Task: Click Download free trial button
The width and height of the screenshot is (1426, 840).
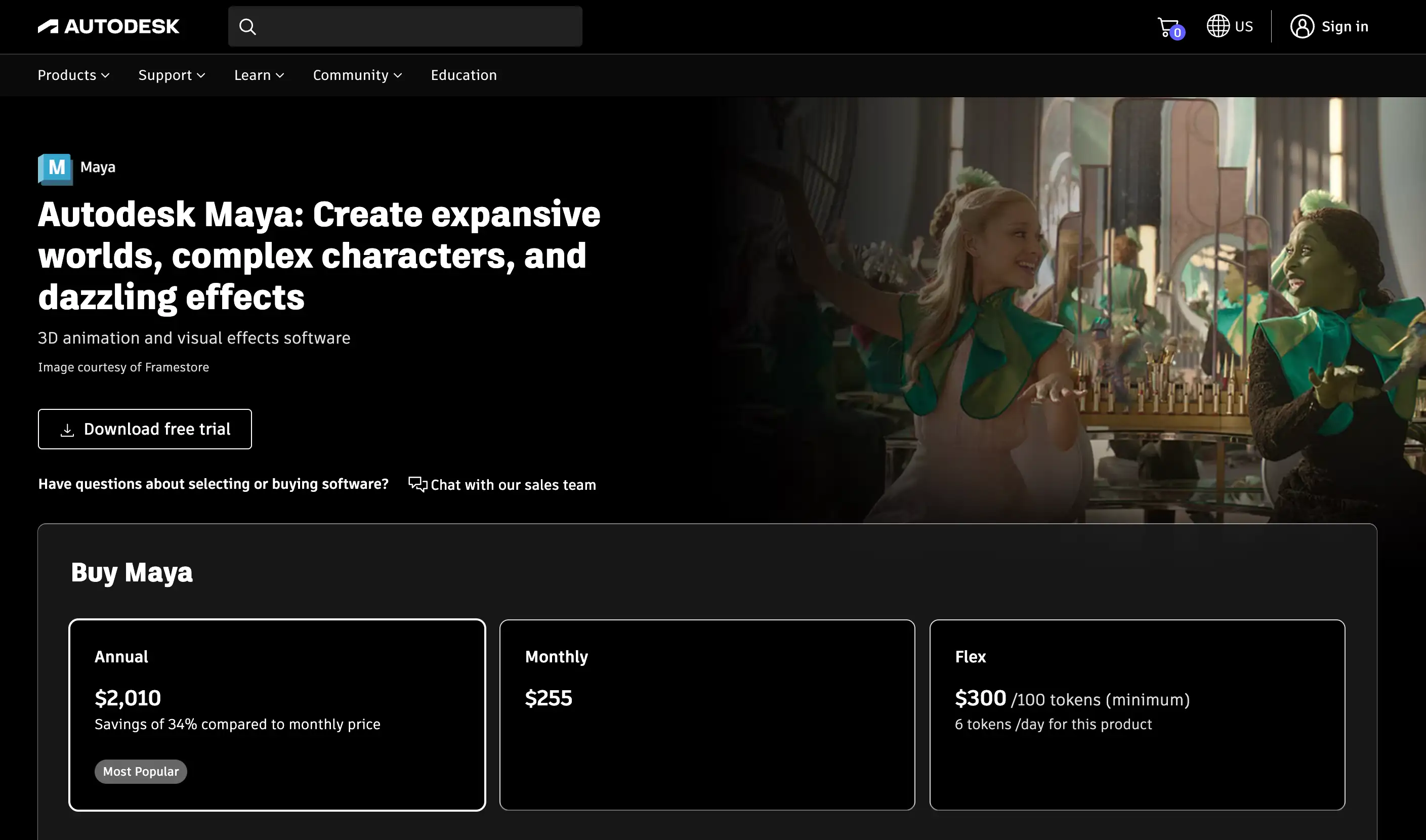Action: (x=145, y=429)
